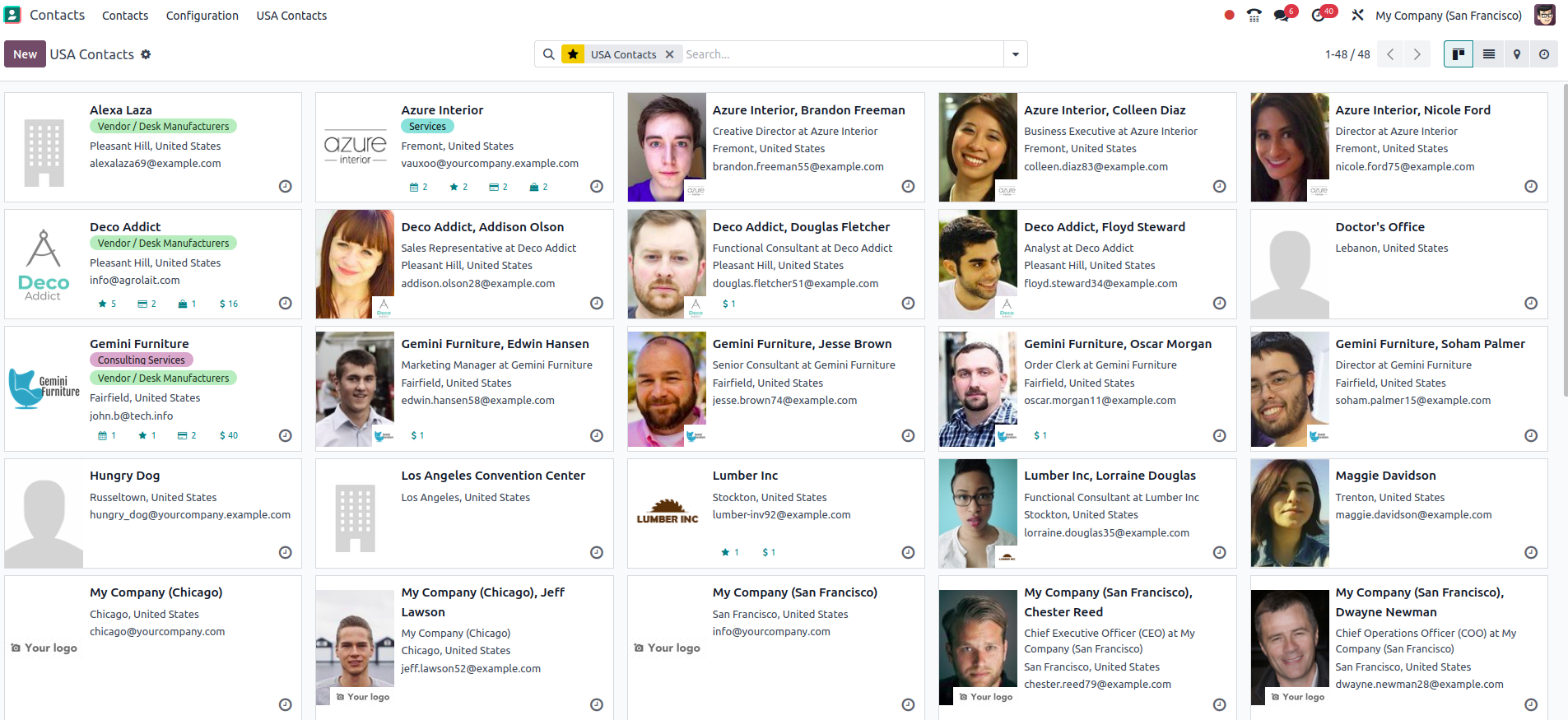Click Colleen Diaz's profile photo
The image size is (1568, 720).
(x=978, y=147)
